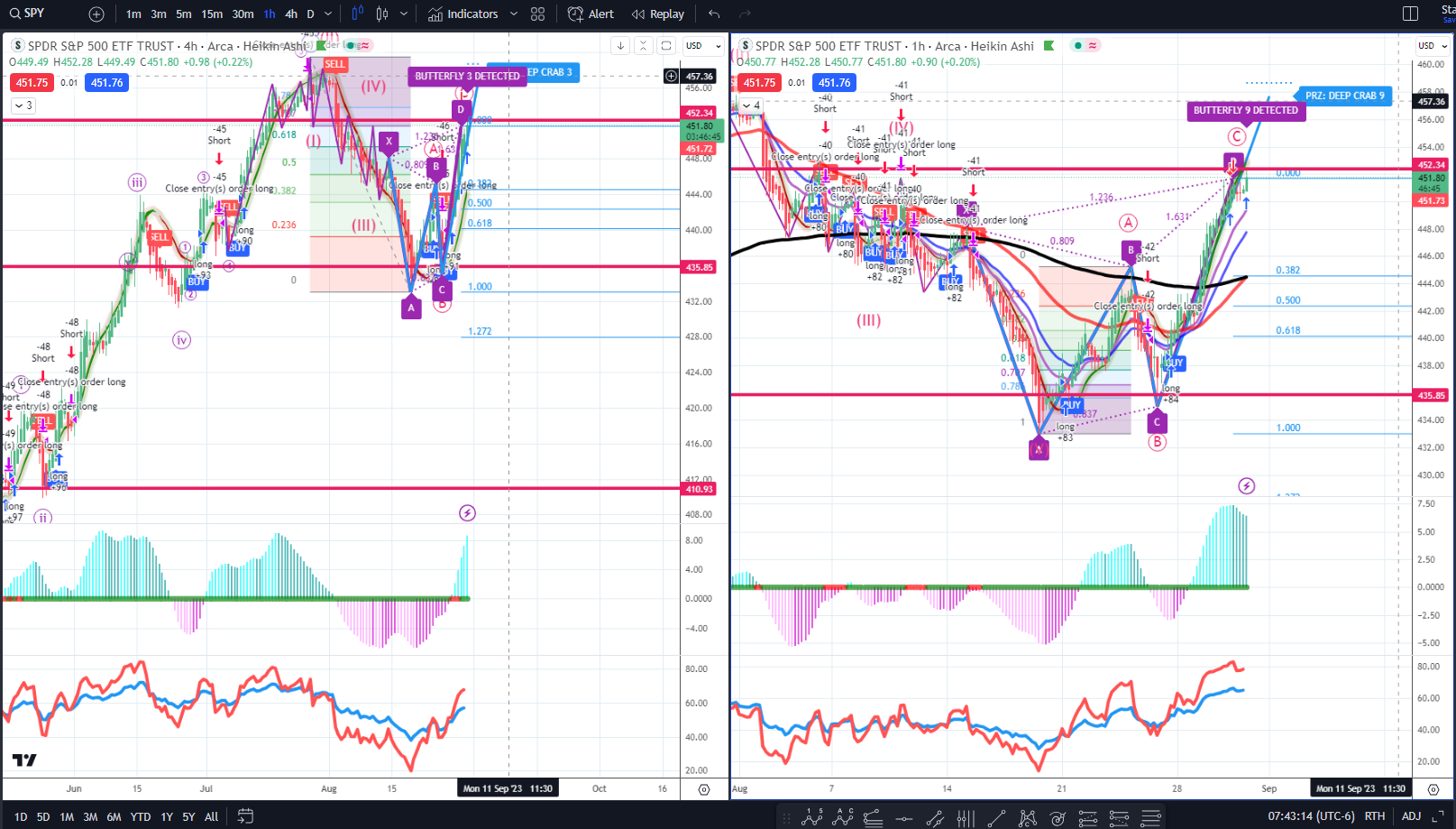The width and height of the screenshot is (1456, 829).
Task: Select the vertical bars drawing tool
Action: (966, 818)
